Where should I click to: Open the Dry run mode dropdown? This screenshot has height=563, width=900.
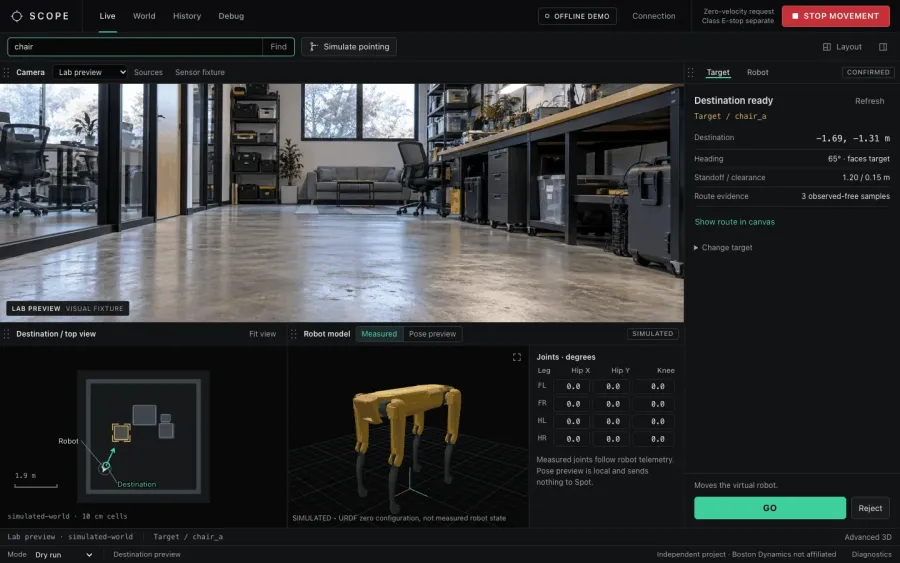(x=63, y=555)
